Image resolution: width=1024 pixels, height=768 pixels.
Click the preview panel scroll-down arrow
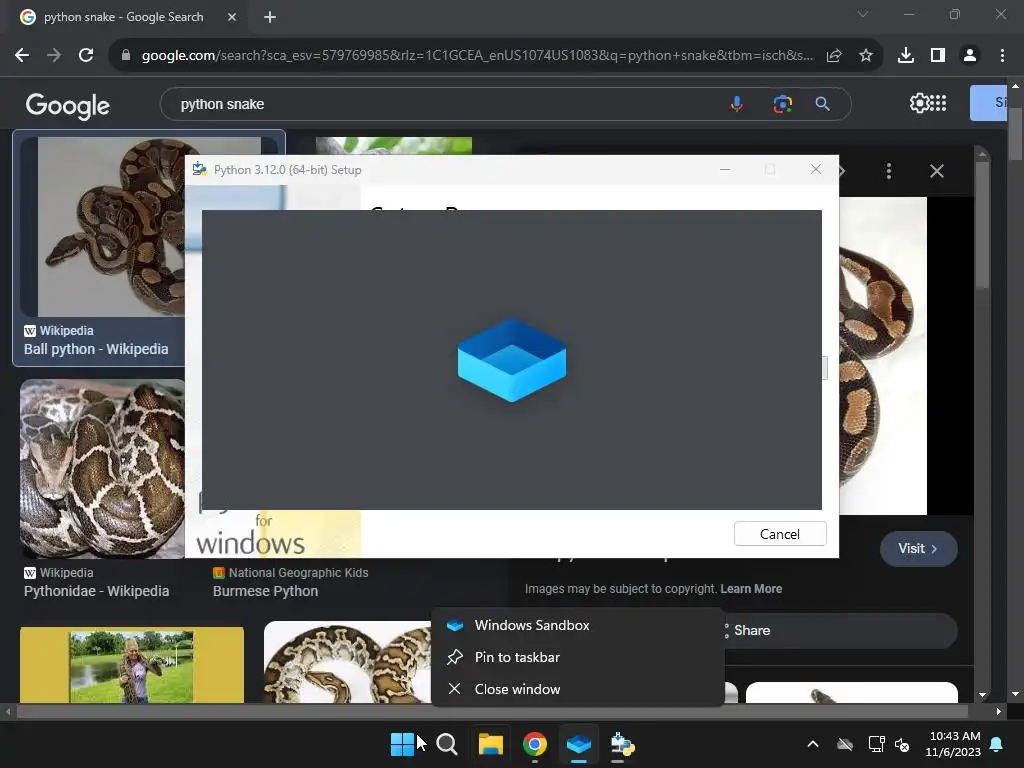pyautogui.click(x=982, y=696)
